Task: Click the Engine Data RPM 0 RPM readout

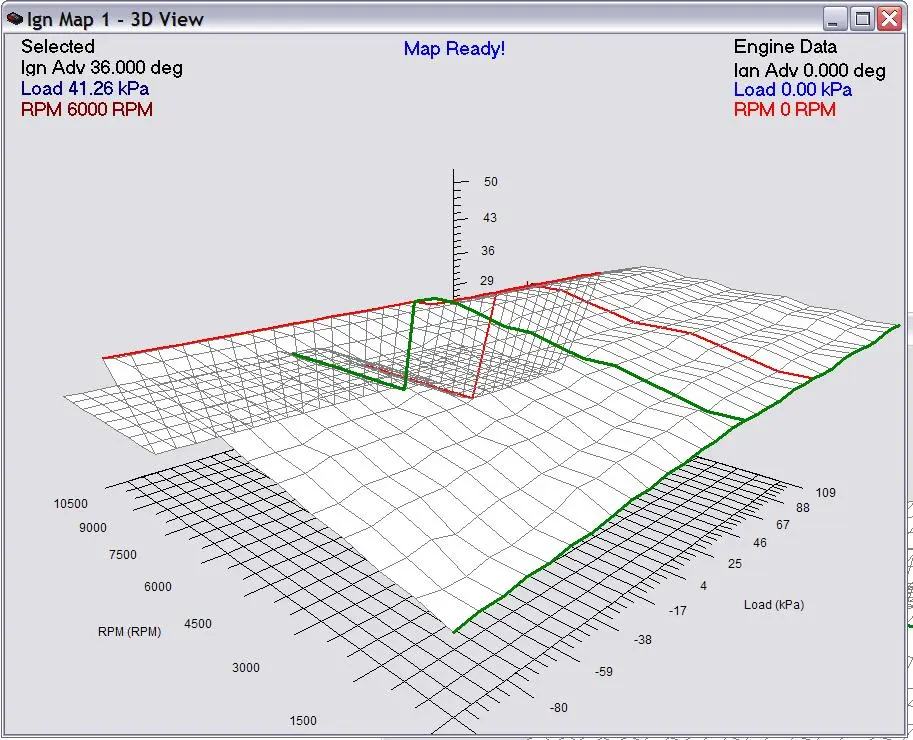Action: coord(784,110)
